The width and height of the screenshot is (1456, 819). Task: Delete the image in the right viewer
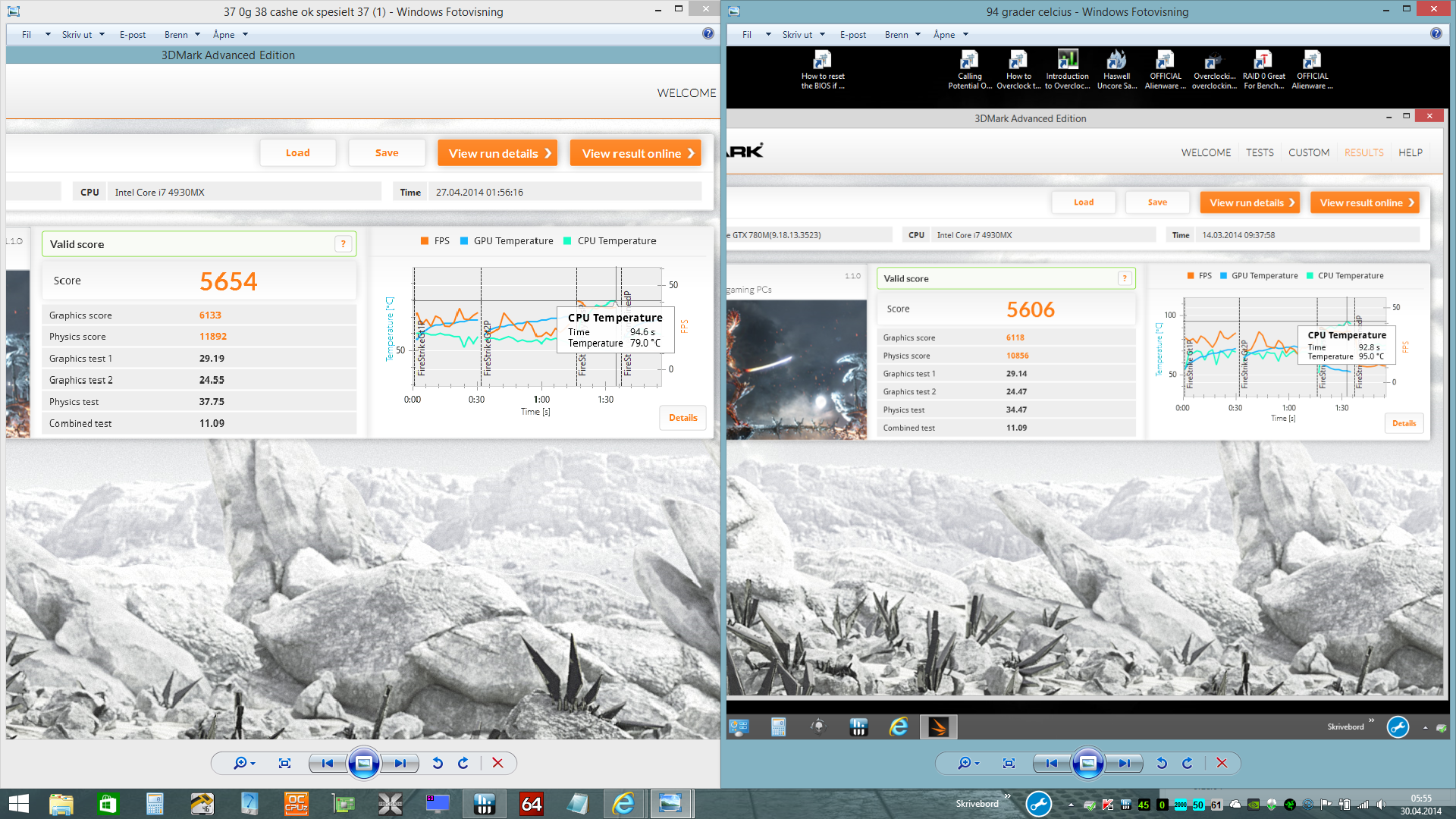tap(1222, 763)
